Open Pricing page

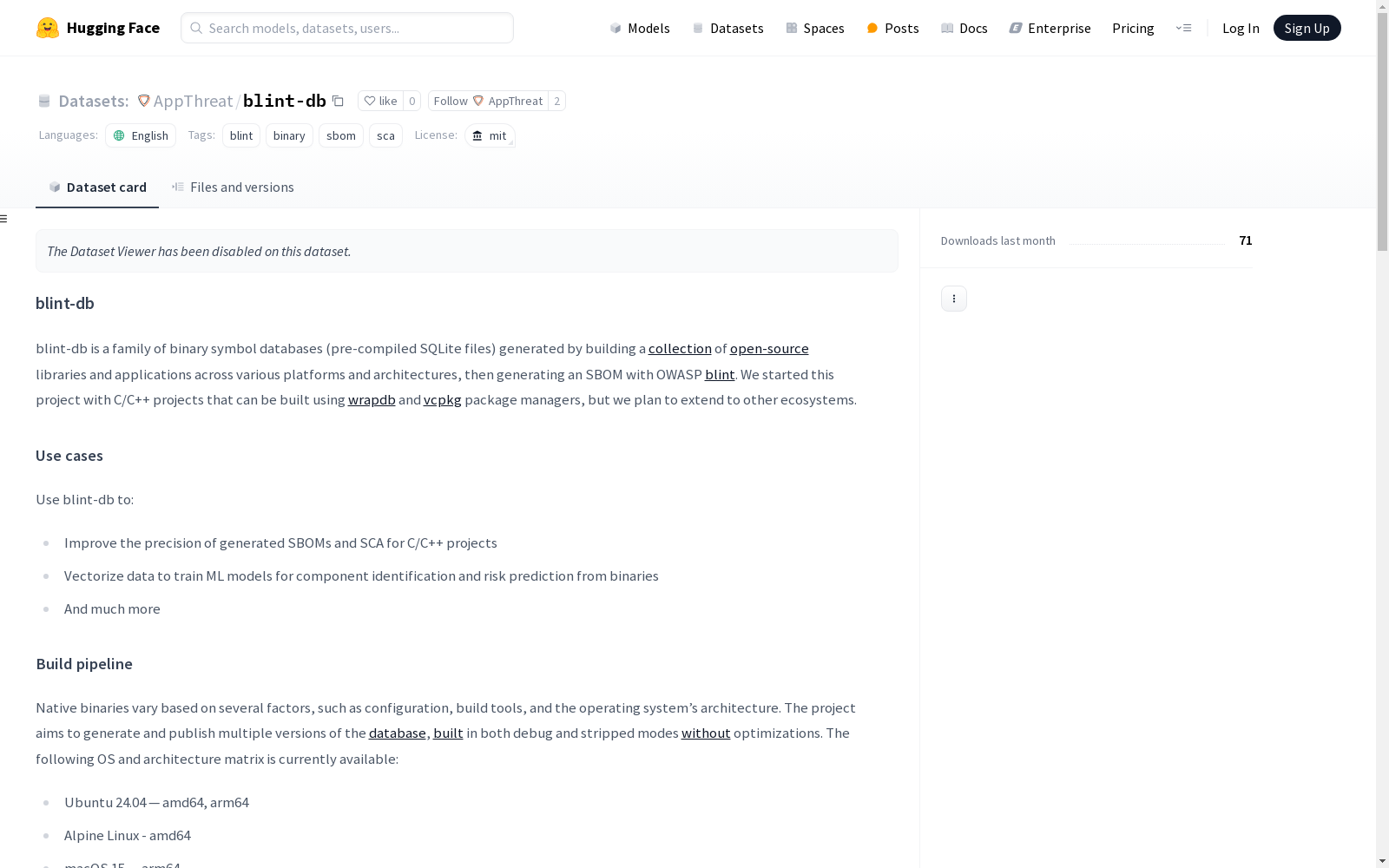(1133, 28)
